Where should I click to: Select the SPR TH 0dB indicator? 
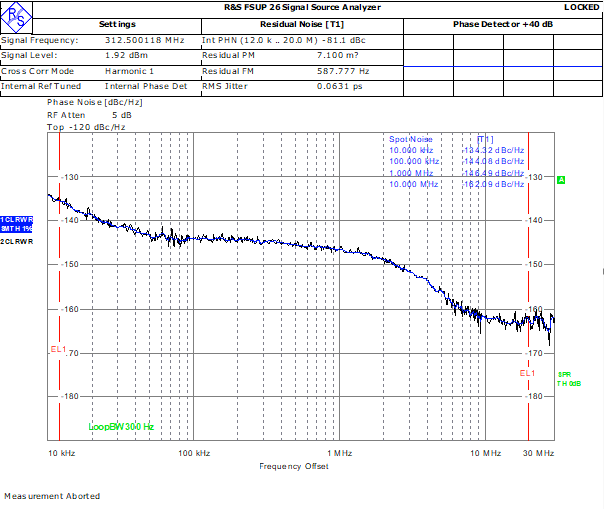[x=569, y=379]
